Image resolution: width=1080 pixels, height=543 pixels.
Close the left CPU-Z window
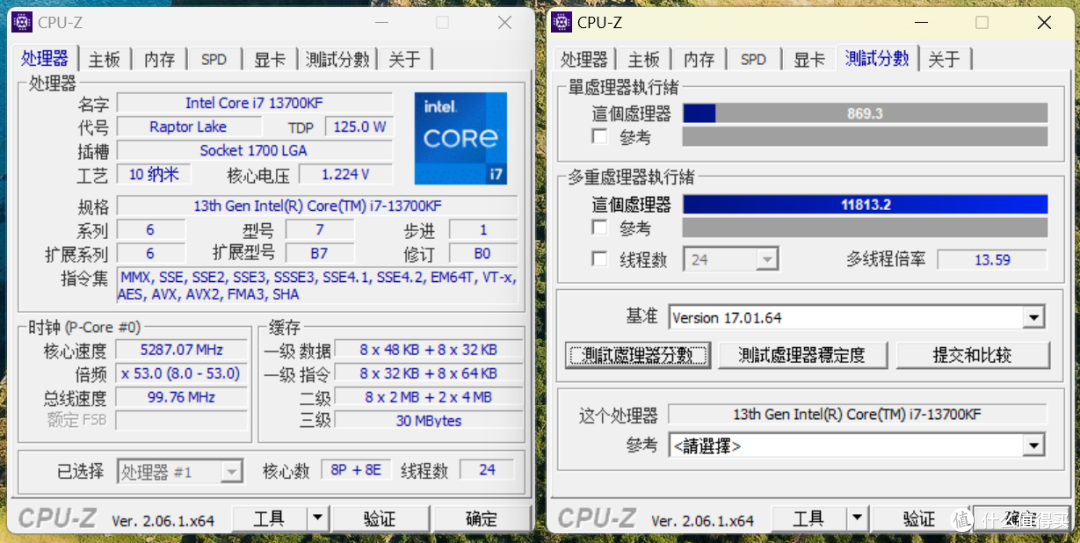click(505, 22)
